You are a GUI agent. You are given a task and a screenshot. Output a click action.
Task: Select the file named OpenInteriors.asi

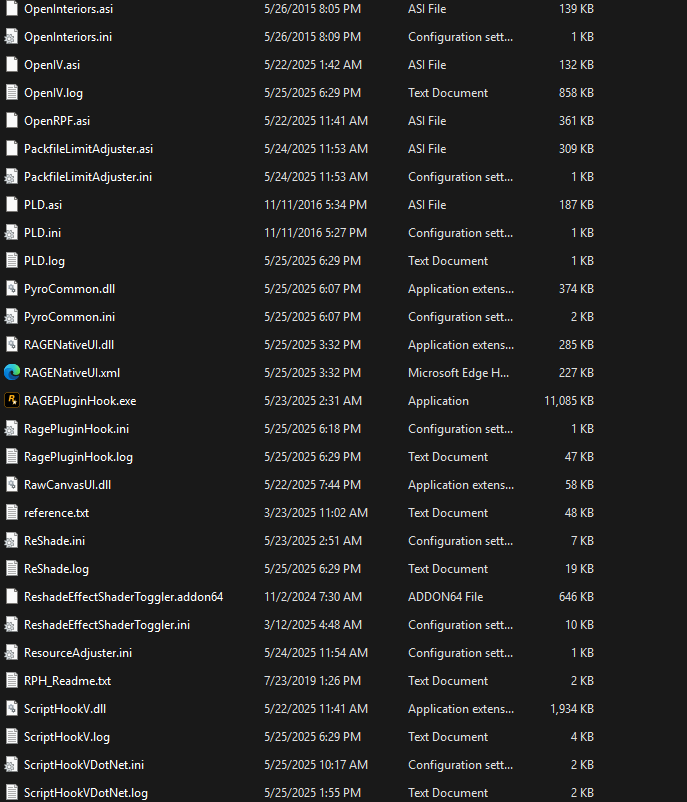point(69,9)
